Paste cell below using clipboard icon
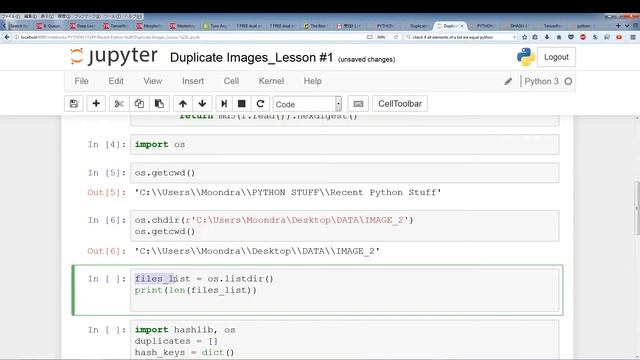This screenshot has width=640, height=360. (159, 104)
